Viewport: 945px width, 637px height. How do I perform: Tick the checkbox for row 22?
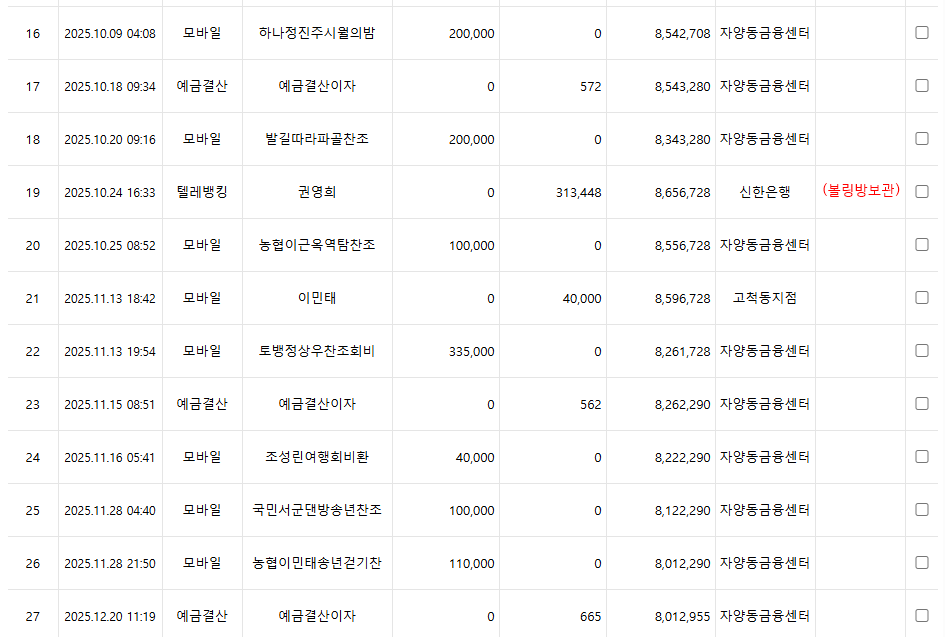pos(921,351)
